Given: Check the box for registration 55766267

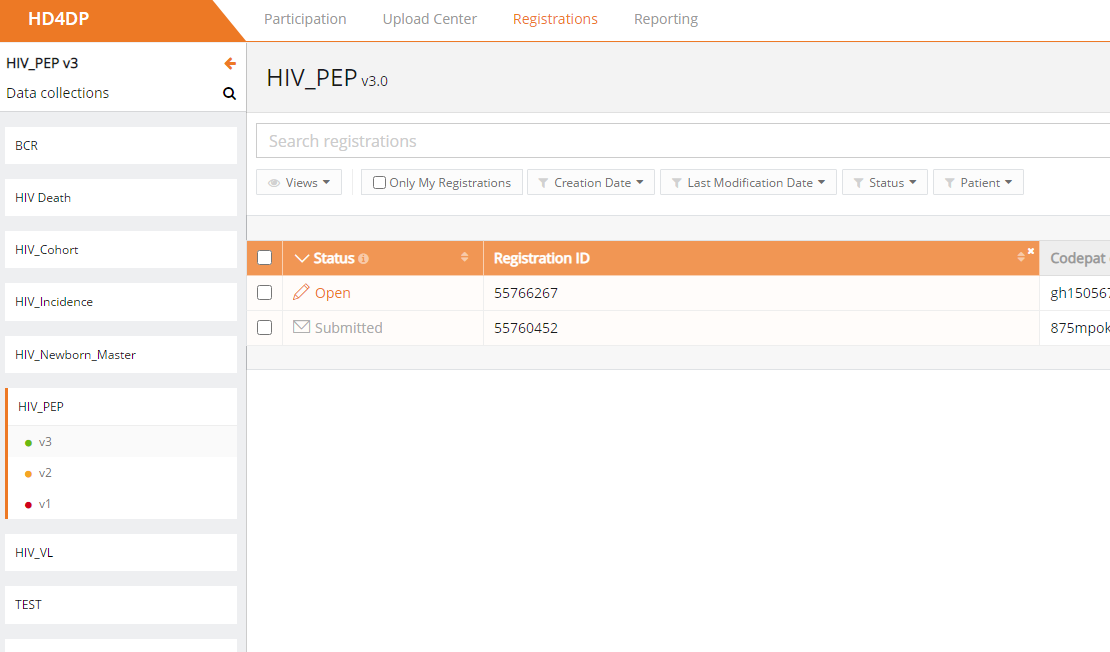Looking at the screenshot, I should point(265,293).
